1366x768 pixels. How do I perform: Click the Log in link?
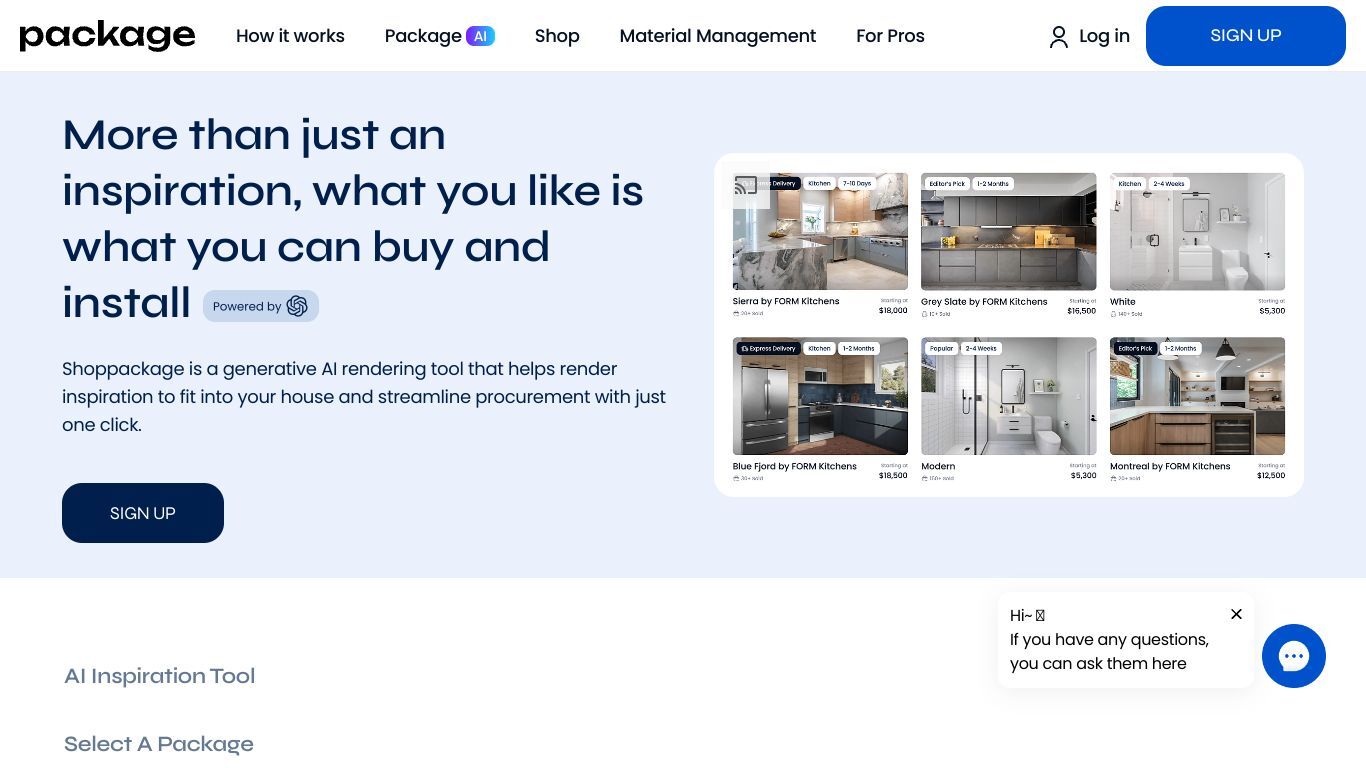[x=1104, y=36]
